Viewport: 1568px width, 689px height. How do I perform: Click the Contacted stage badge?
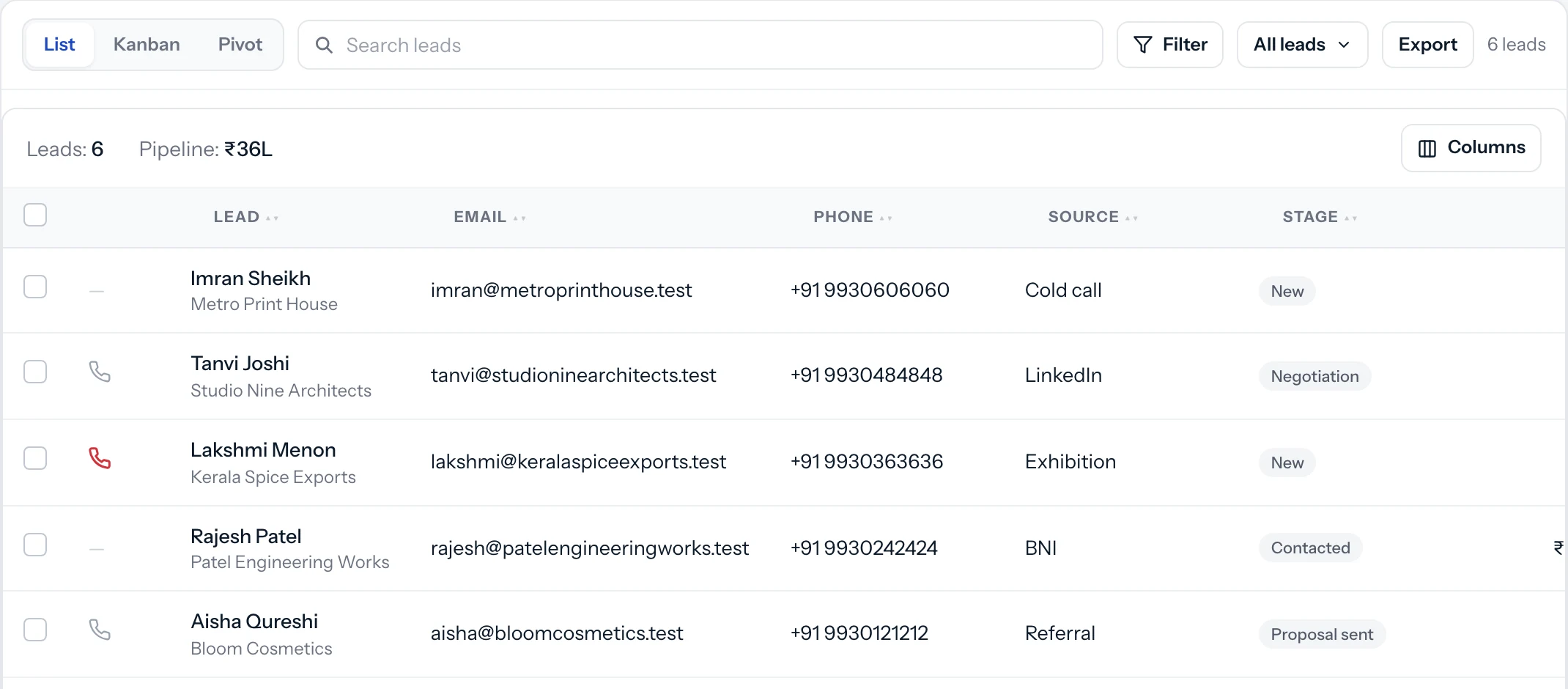[x=1311, y=548]
